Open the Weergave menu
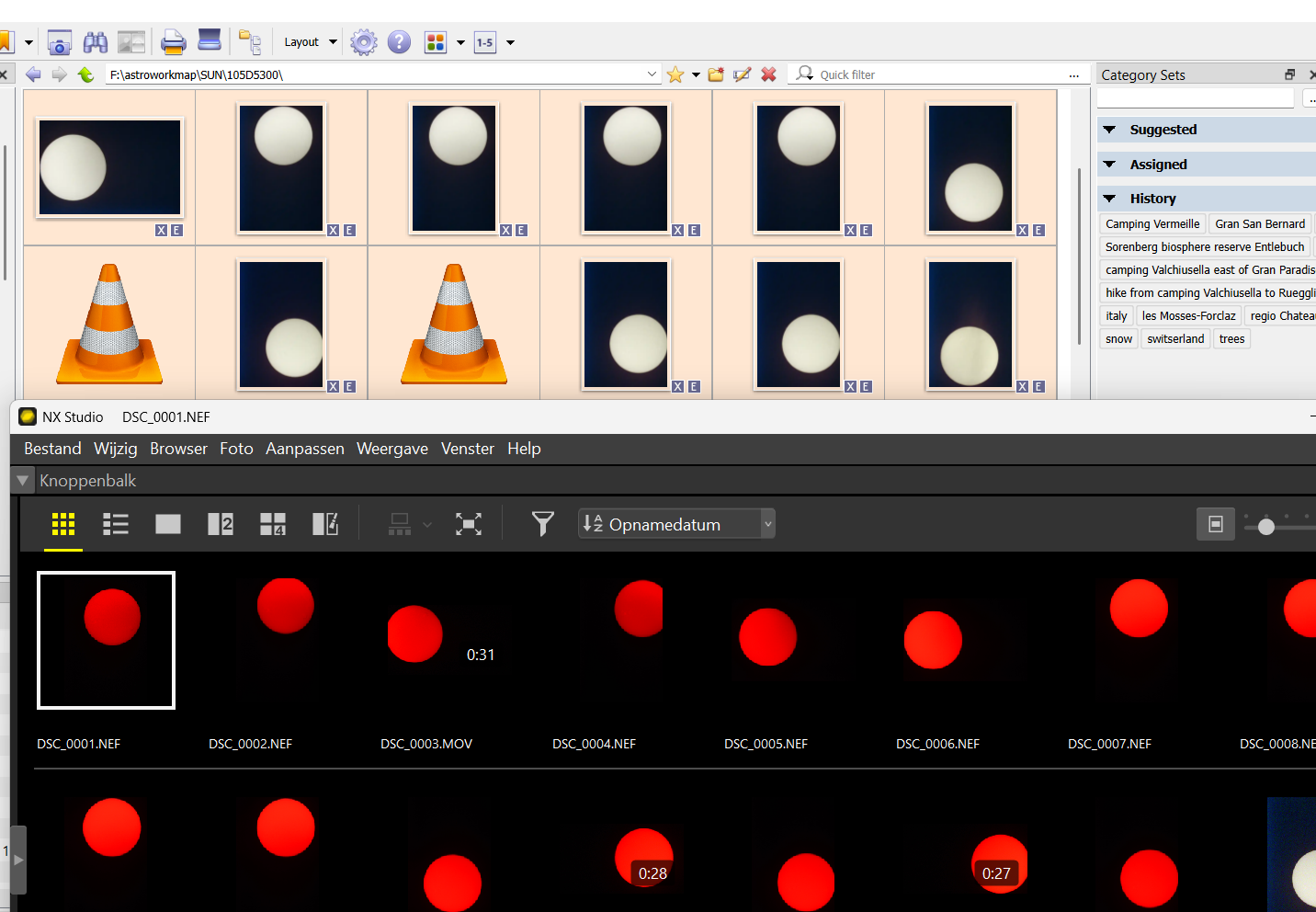The width and height of the screenshot is (1316, 912). click(x=392, y=449)
